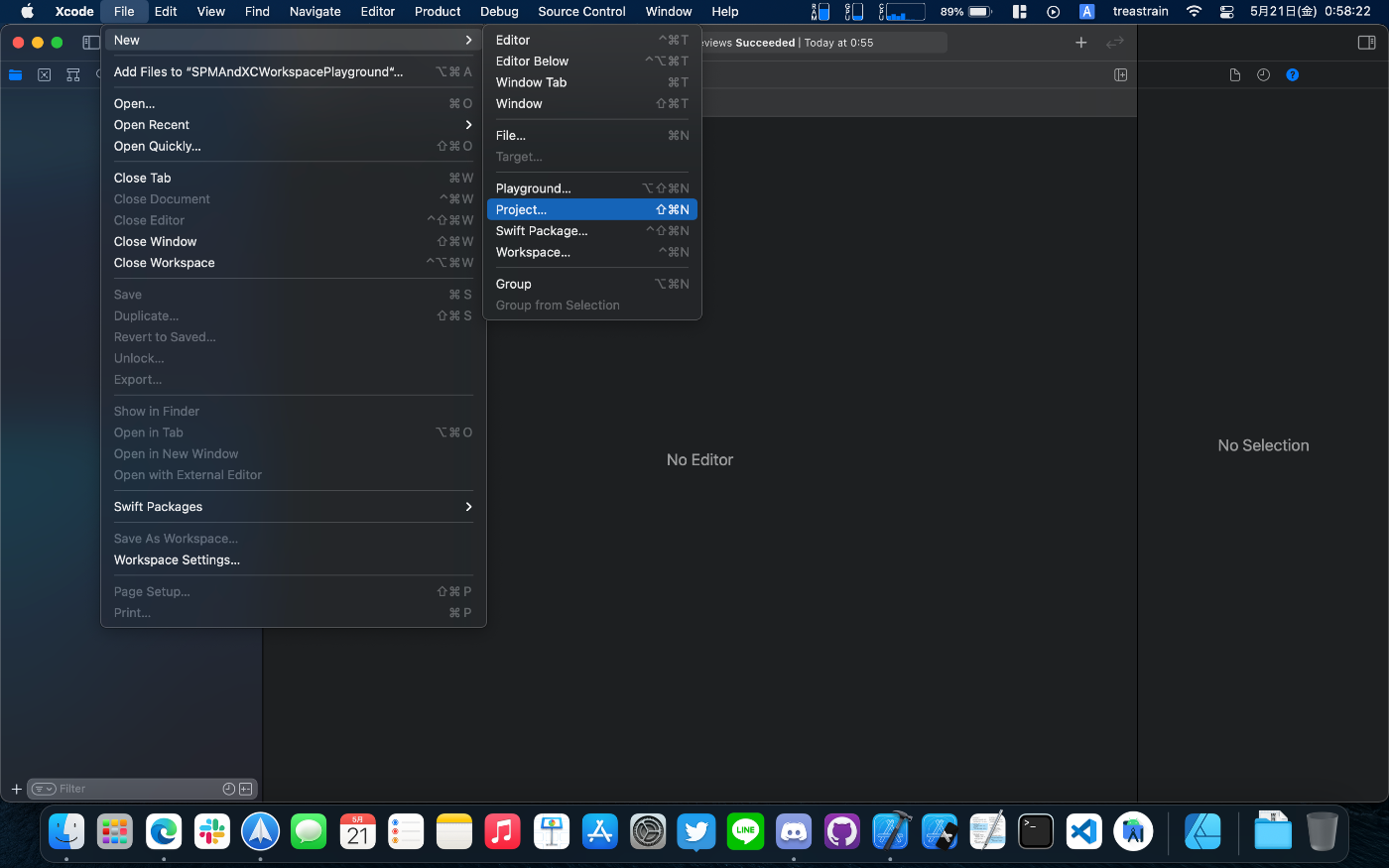Open Affinity Designer from the Dock

point(1202,831)
